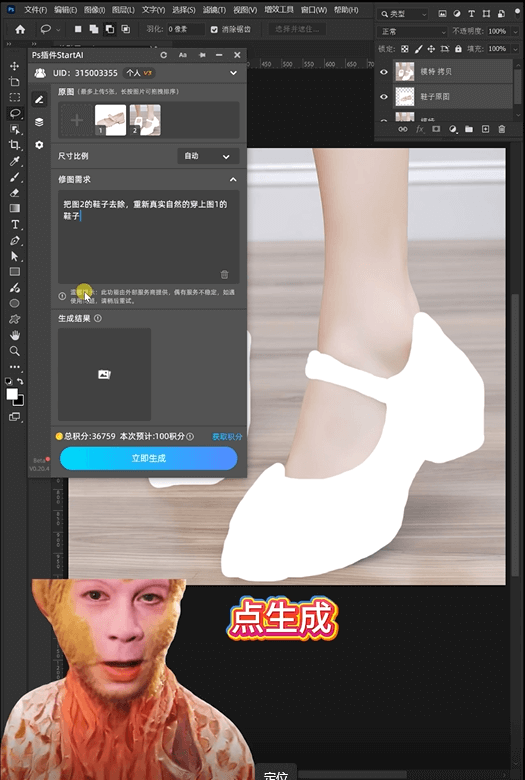Open the StartAI settings gear icon
The width and height of the screenshot is (525, 780).
(39, 145)
